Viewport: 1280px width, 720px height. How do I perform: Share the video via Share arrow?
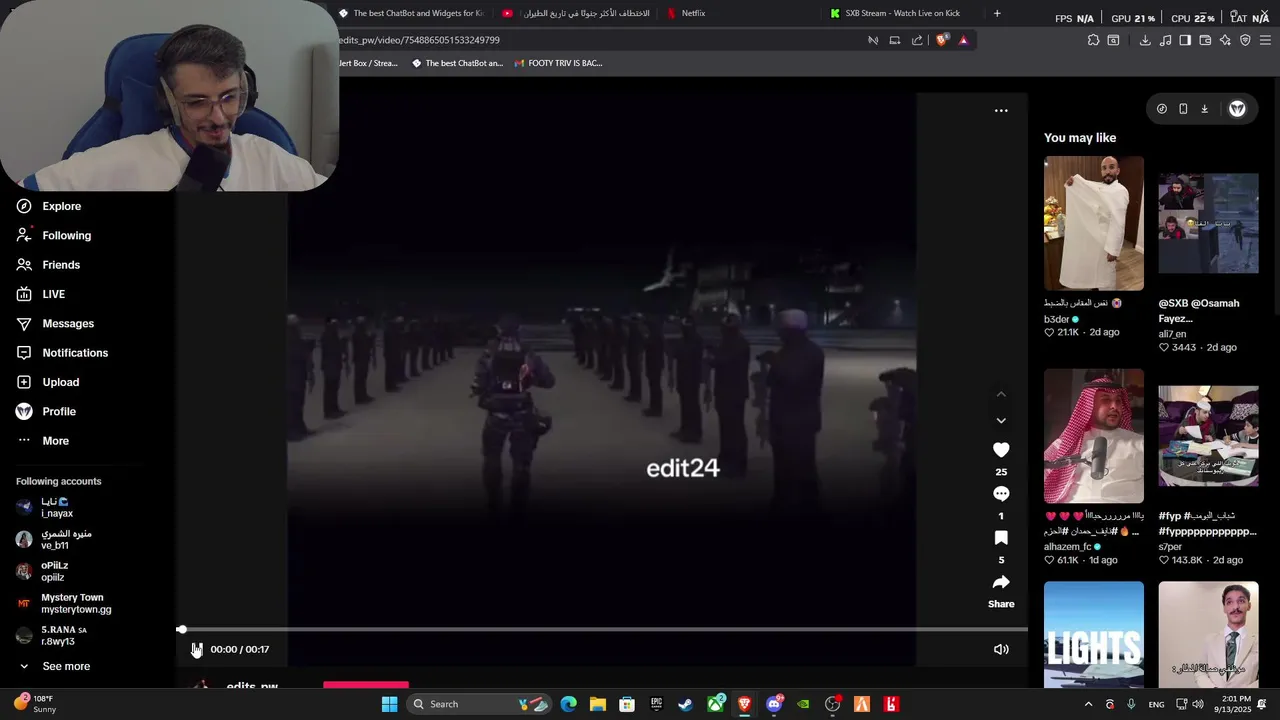(x=1001, y=582)
